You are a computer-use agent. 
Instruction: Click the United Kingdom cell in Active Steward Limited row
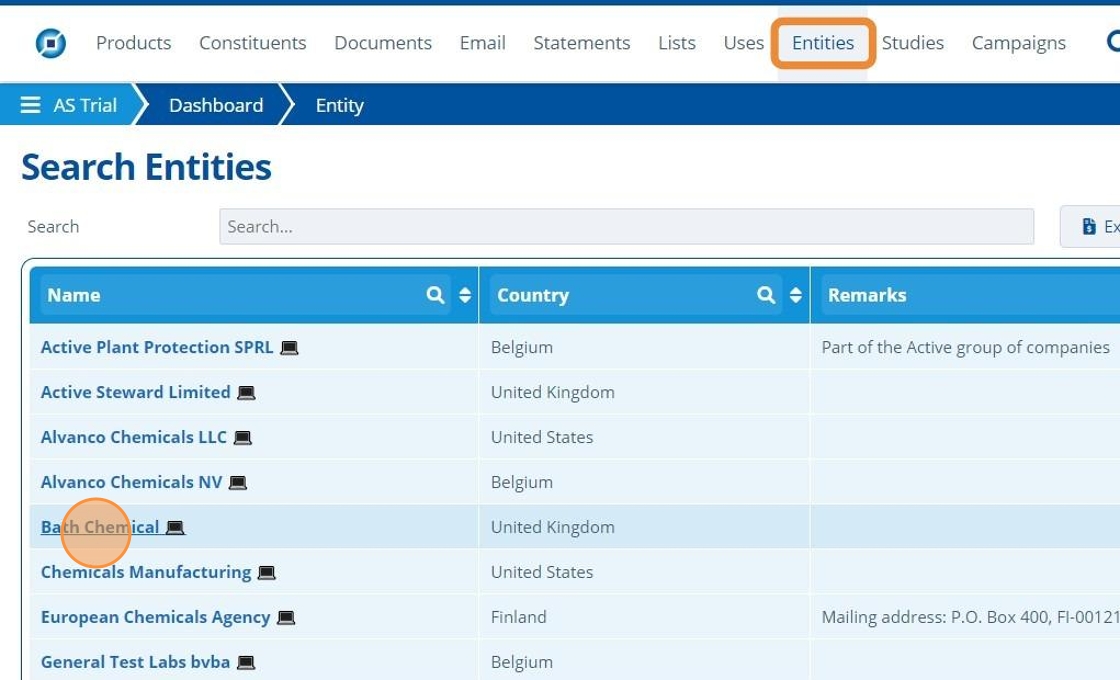coord(552,392)
